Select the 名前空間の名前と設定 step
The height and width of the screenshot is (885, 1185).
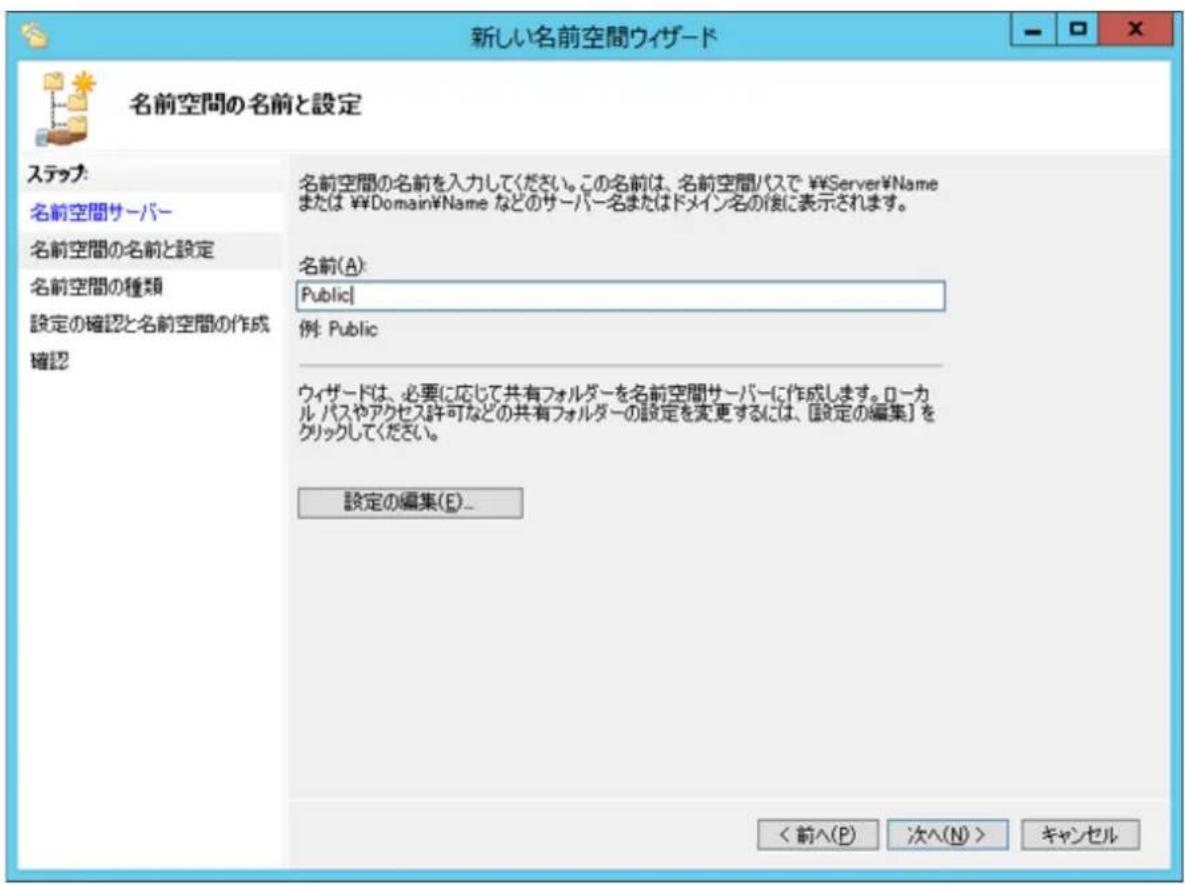(x=122, y=249)
